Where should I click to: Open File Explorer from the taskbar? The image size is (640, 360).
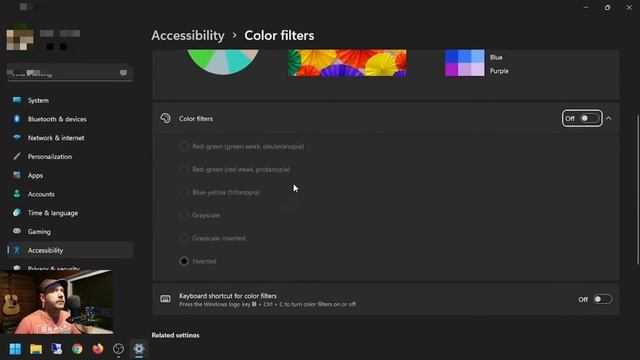[x=36, y=349]
